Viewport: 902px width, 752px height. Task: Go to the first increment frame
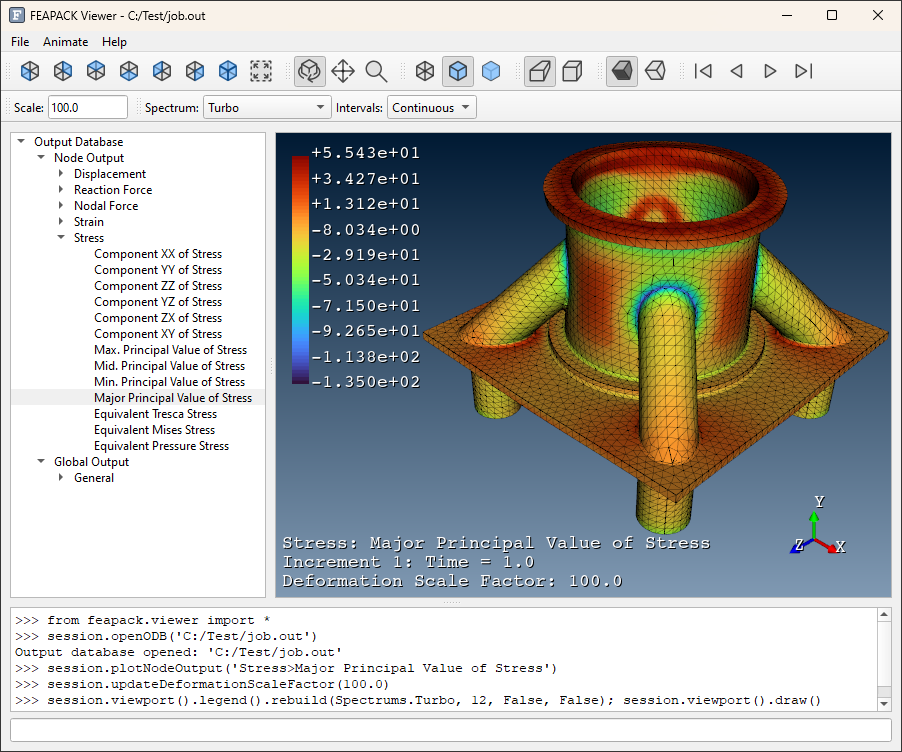[x=703, y=71]
